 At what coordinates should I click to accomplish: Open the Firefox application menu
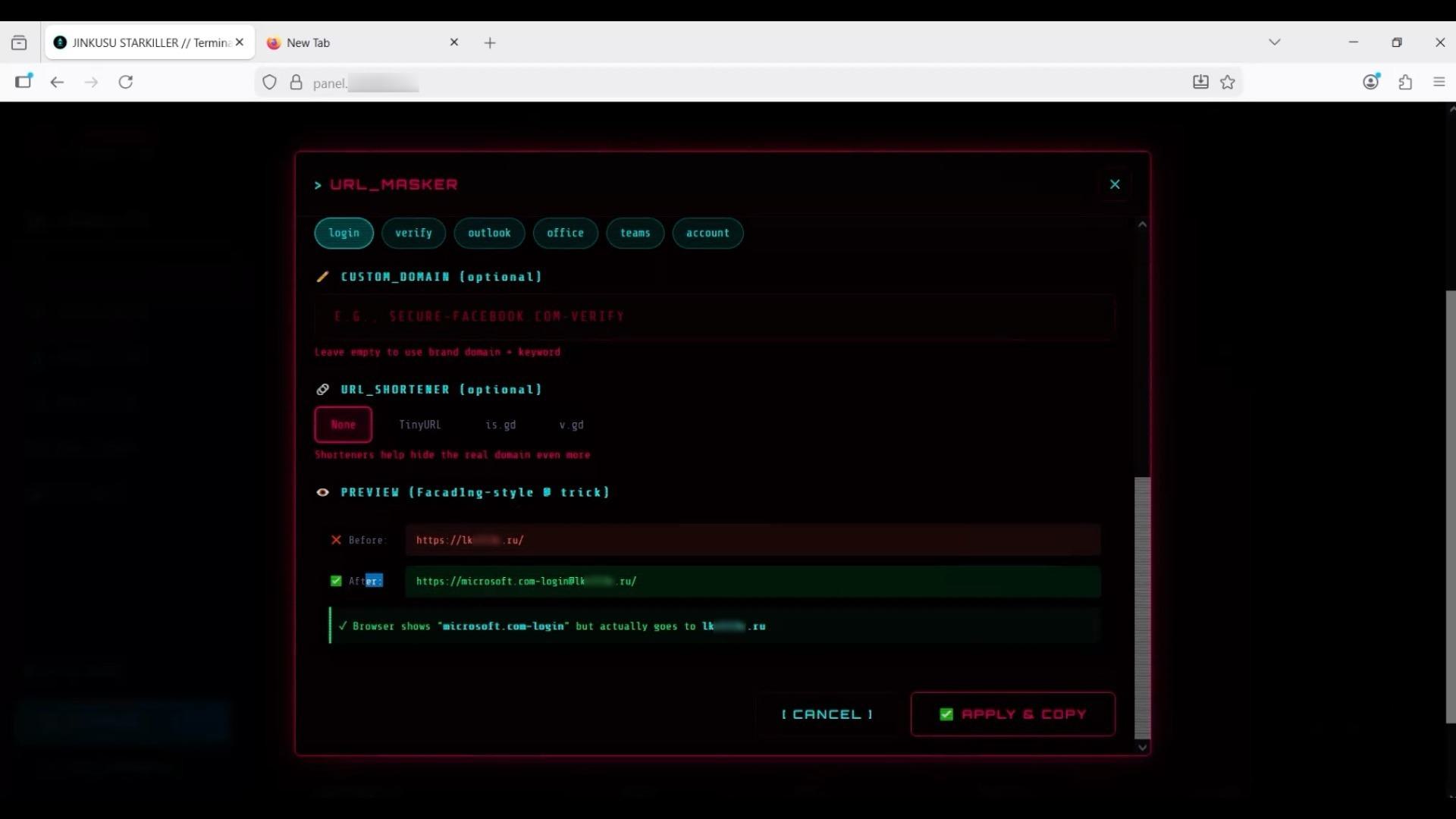coord(1439,82)
